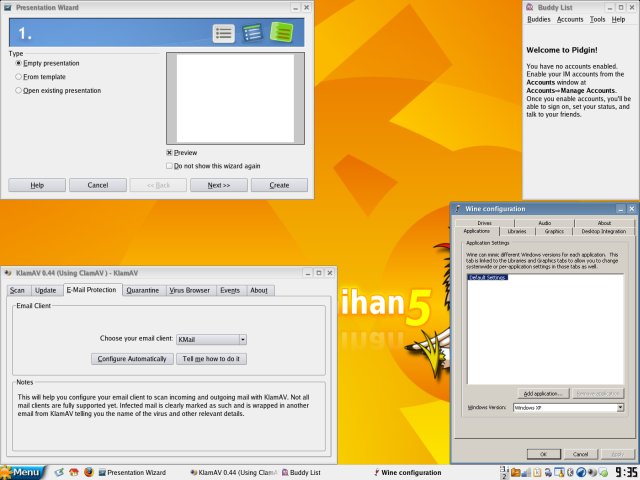Click the orange folder tray icon
The height and width of the screenshot is (480, 640).
pyautogui.click(x=516, y=472)
